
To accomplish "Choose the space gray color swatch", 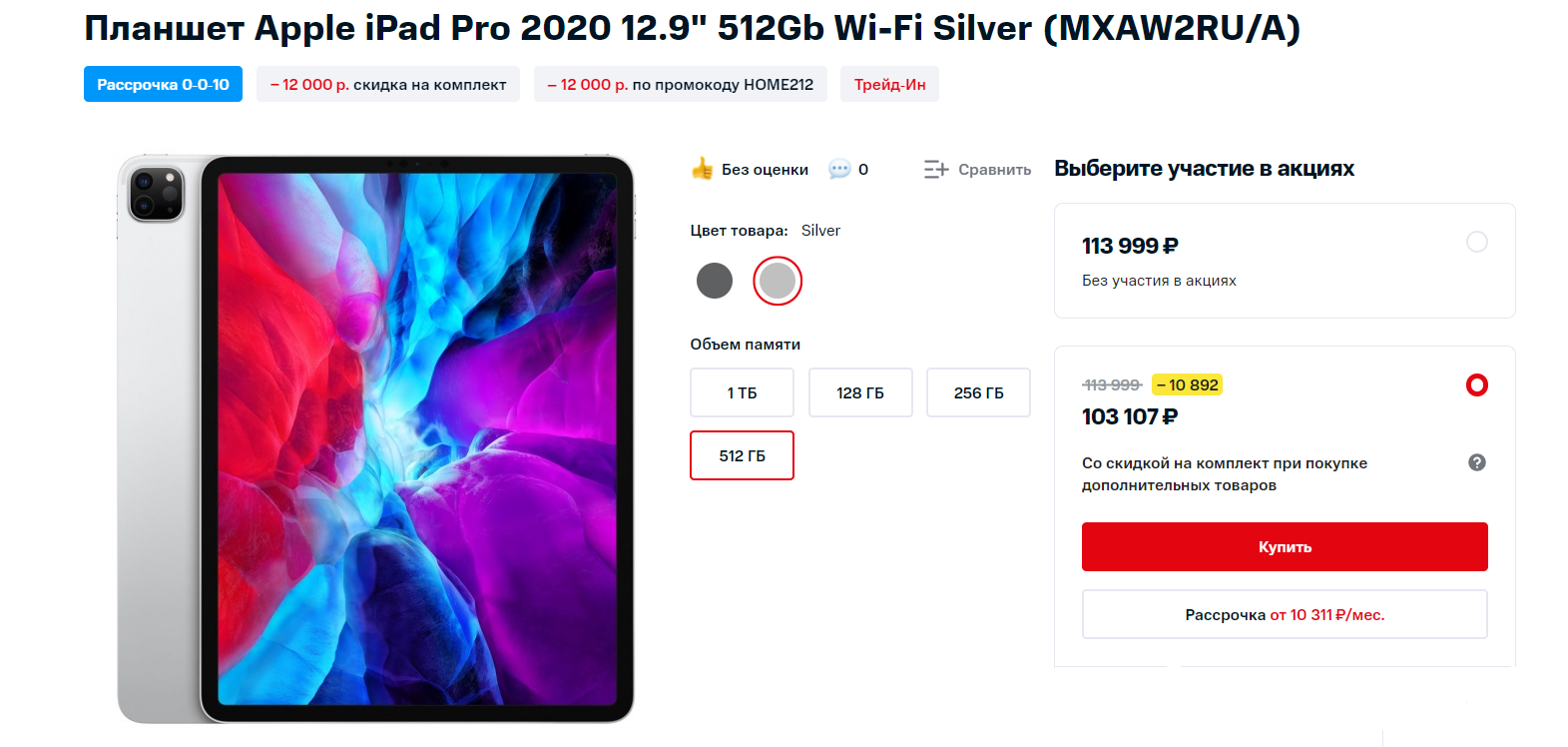I will pyautogui.click(x=715, y=281).
